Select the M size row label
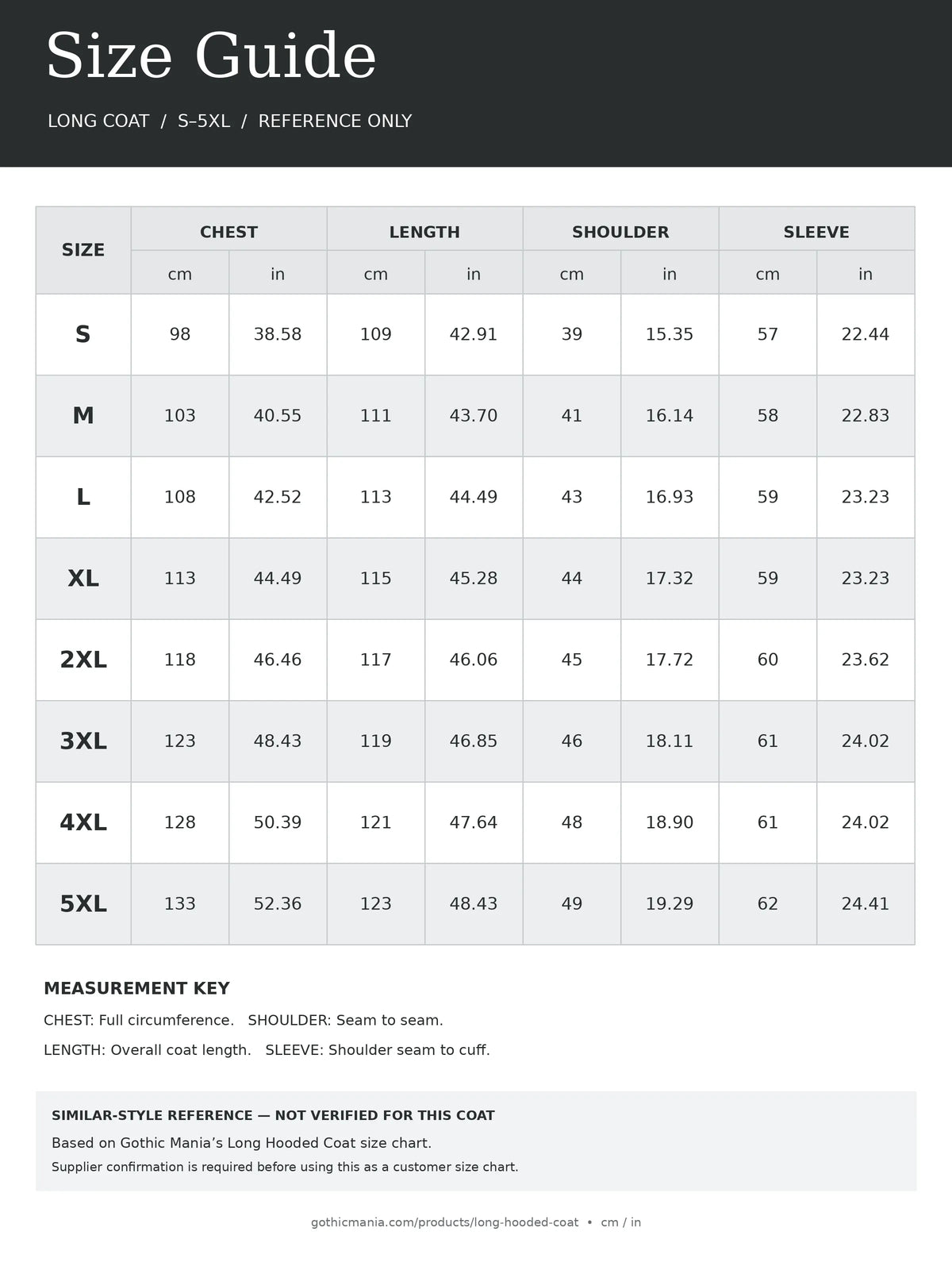The image size is (952, 1270). [83, 416]
